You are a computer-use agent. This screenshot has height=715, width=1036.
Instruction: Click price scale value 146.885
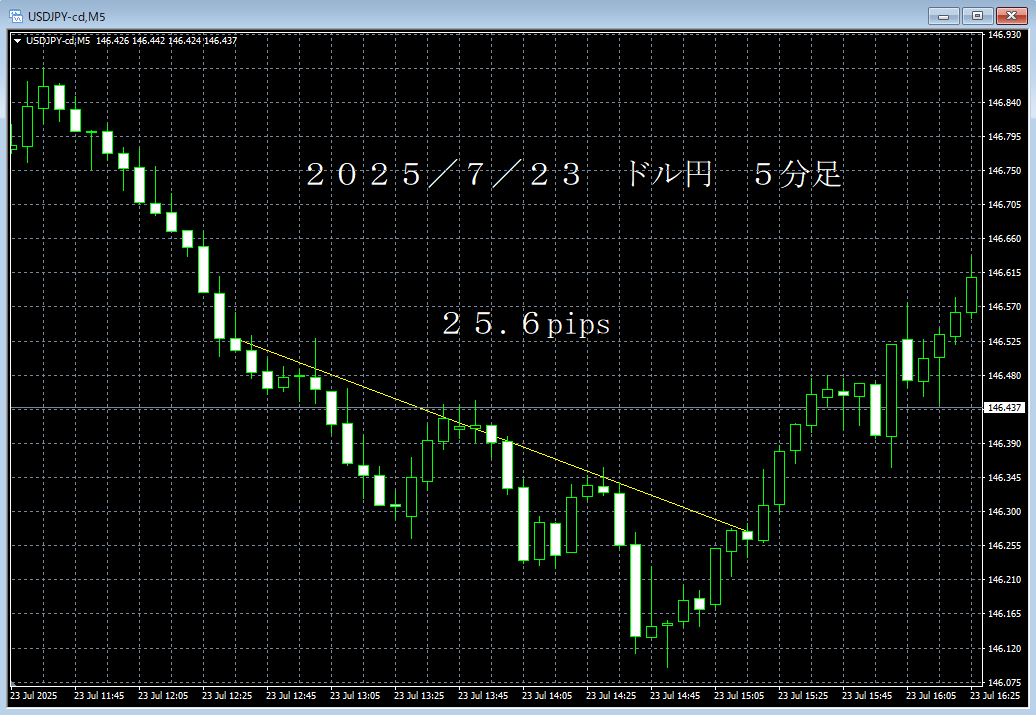pyautogui.click(x=1004, y=69)
